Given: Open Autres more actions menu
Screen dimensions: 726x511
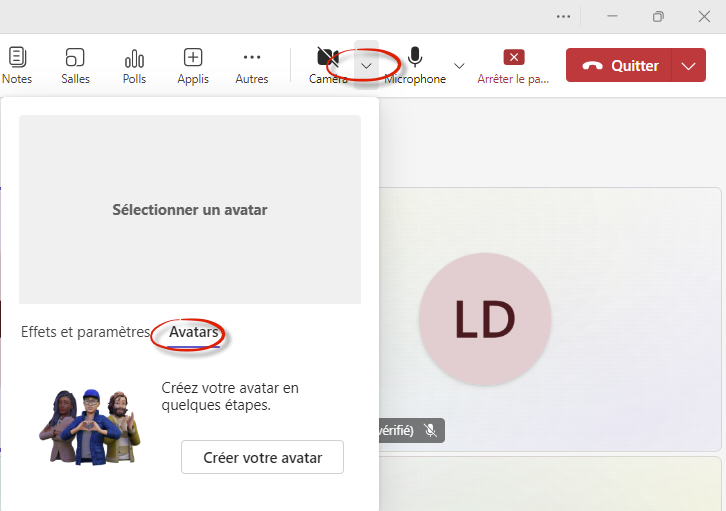Looking at the screenshot, I should [x=252, y=57].
